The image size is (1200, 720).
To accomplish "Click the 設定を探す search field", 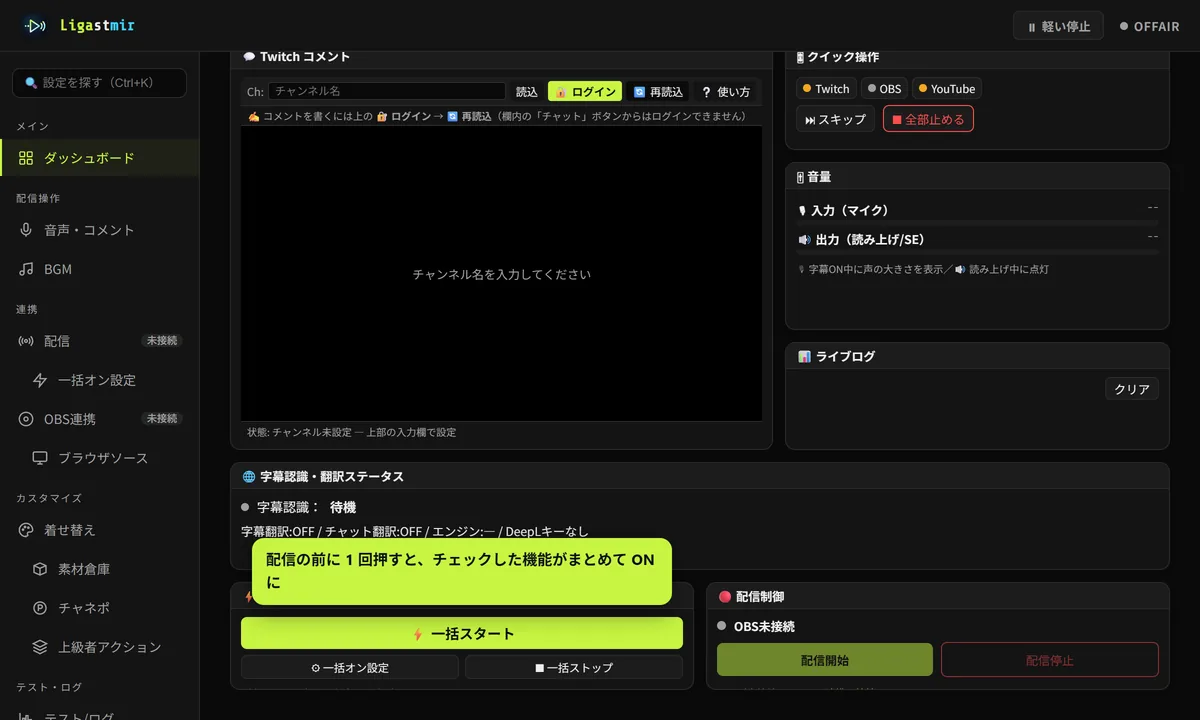I will (99, 83).
